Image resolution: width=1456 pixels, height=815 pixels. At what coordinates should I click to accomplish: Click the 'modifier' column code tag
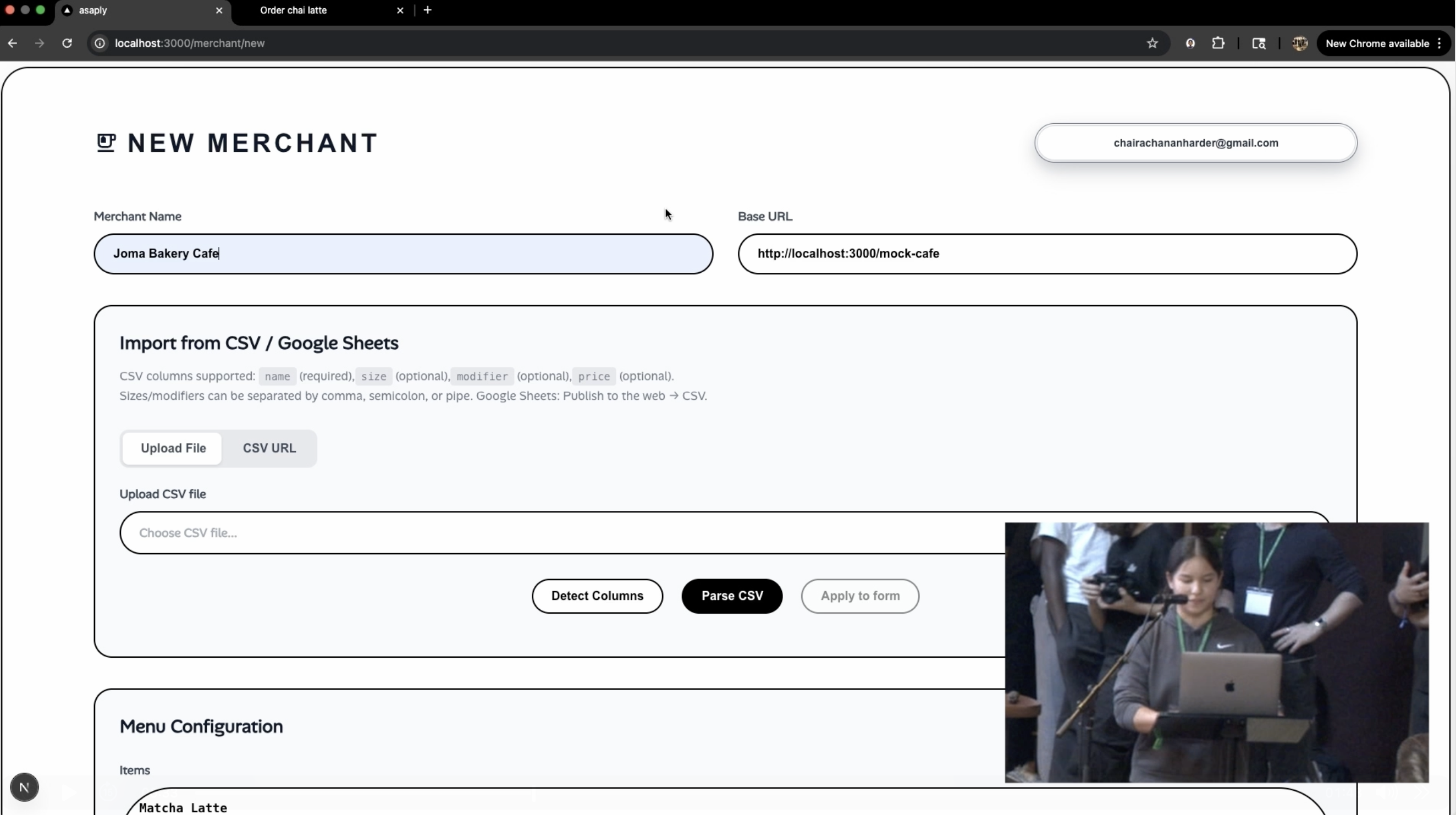point(482,376)
